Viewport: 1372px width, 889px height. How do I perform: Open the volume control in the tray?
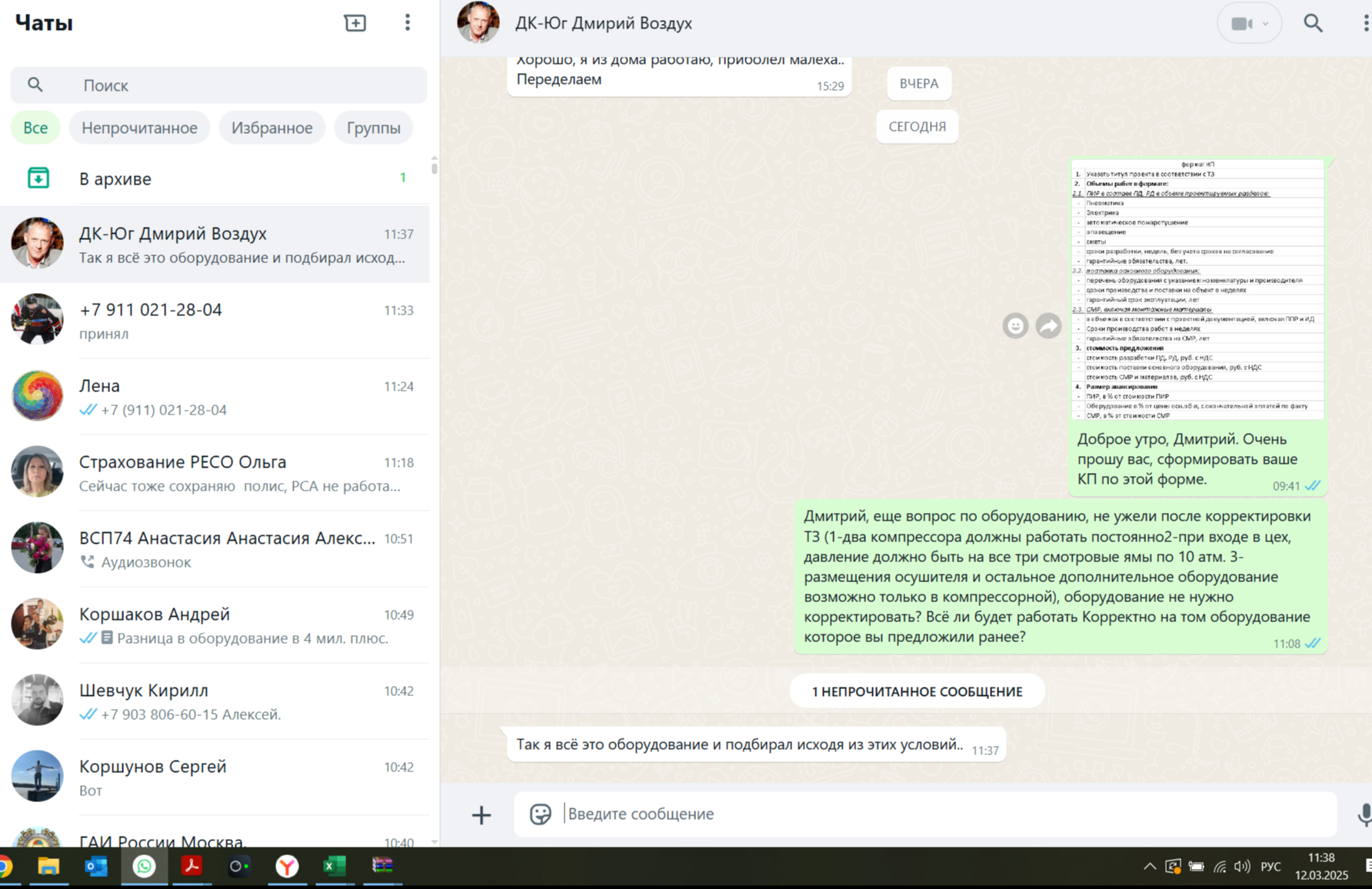tap(1242, 867)
